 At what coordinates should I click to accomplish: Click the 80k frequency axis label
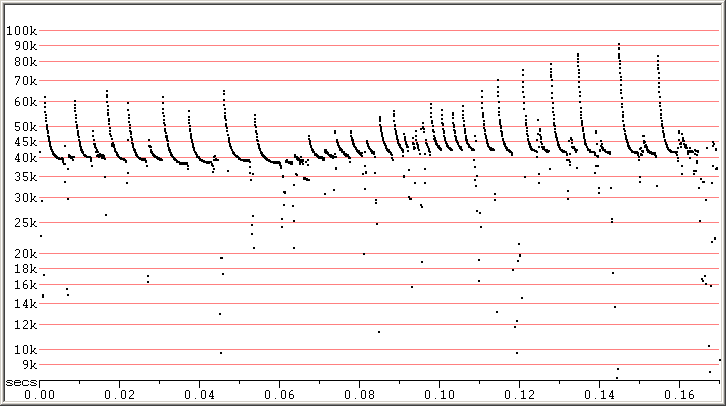tap(26, 62)
